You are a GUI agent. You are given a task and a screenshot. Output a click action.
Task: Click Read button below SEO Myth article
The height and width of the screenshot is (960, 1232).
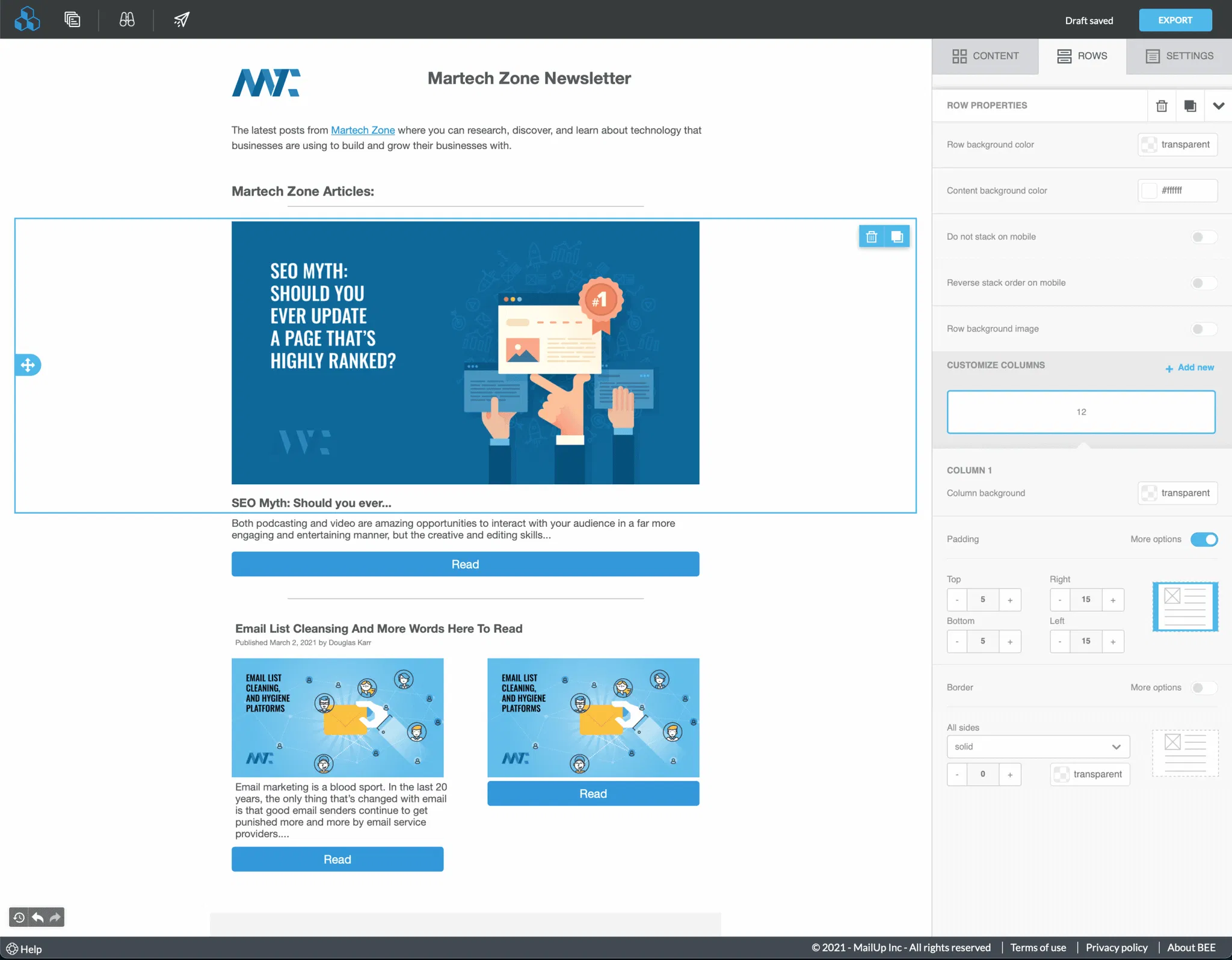[x=465, y=564]
